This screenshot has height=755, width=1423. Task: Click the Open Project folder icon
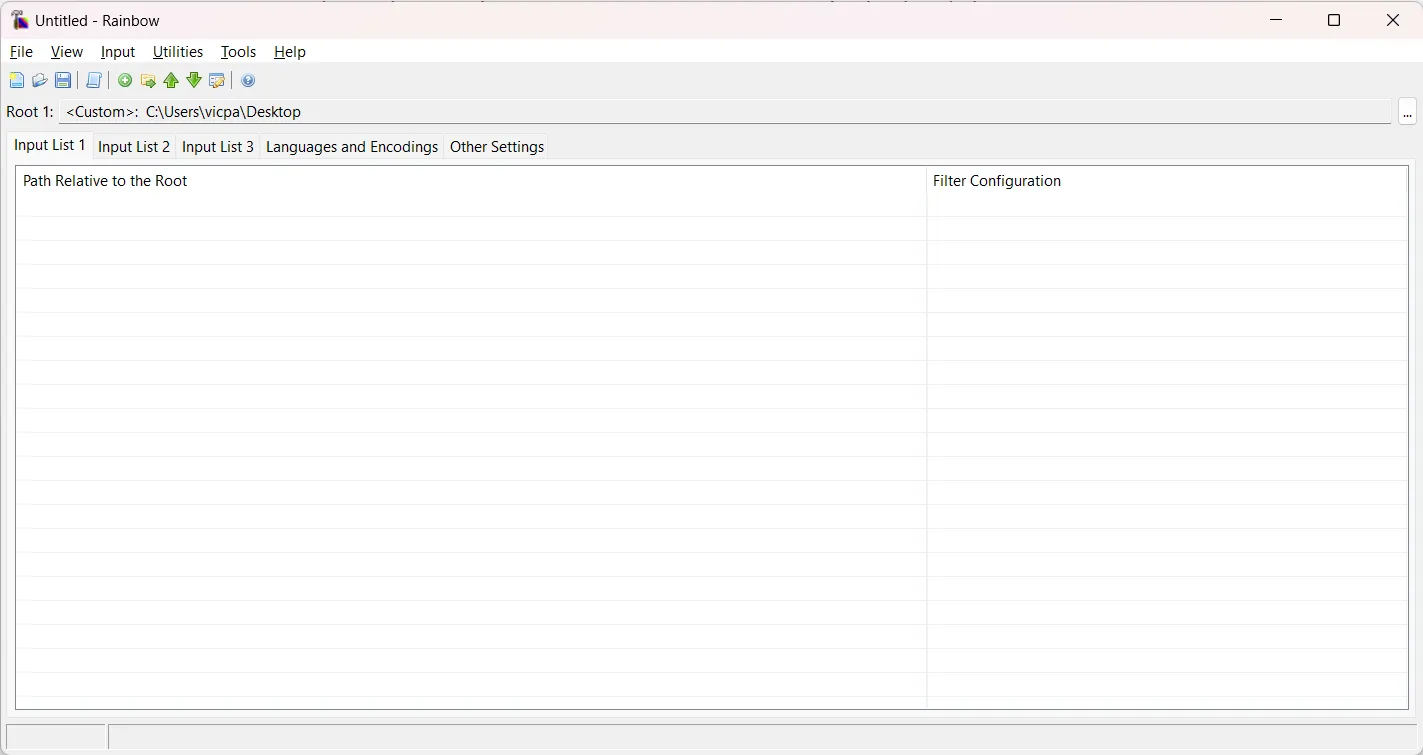coord(40,81)
